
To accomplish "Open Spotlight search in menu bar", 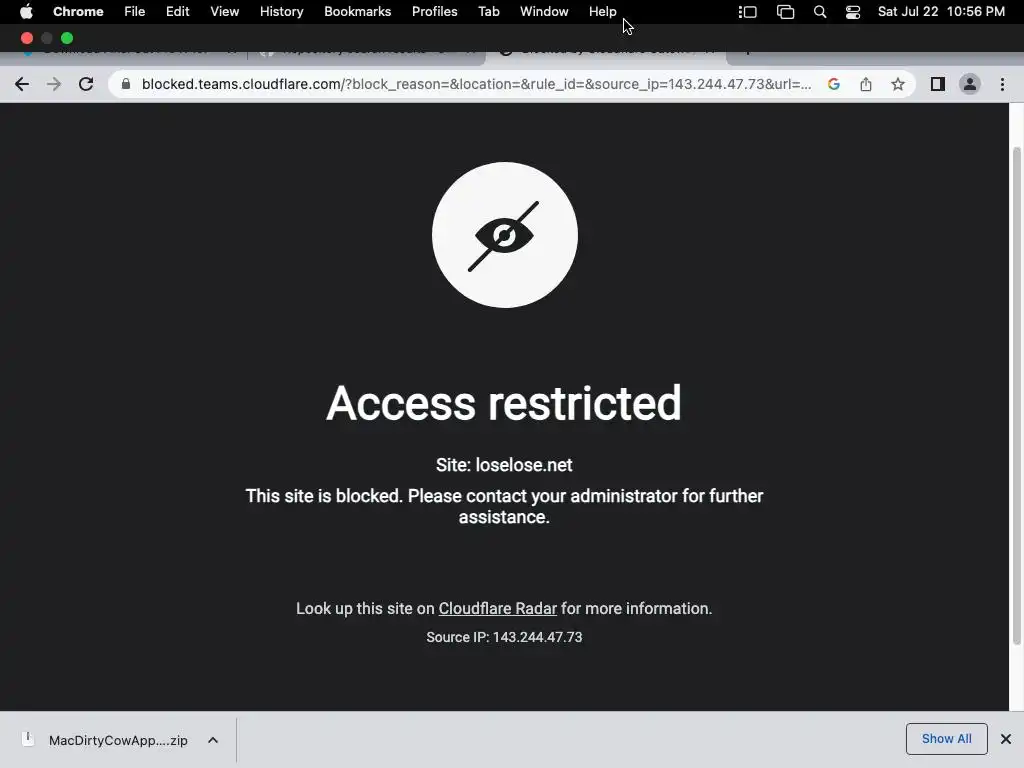I will tap(820, 12).
